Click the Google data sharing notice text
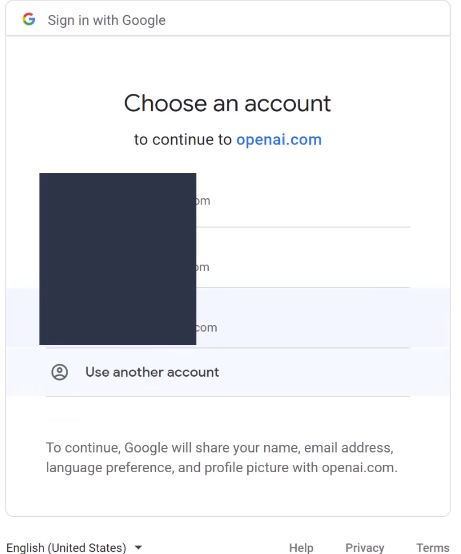 222,458
